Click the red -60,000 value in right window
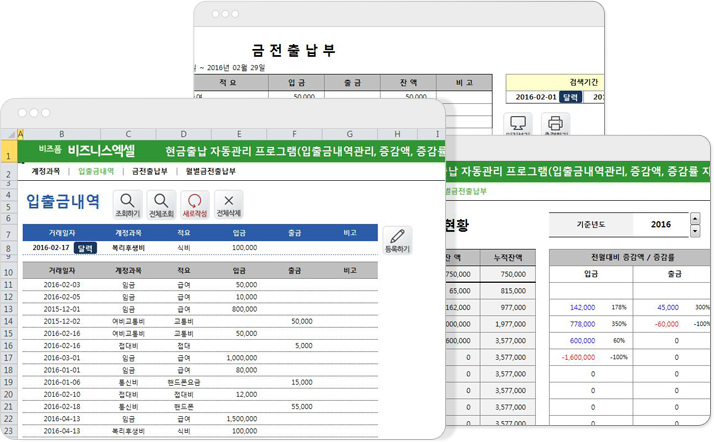 pos(667,324)
